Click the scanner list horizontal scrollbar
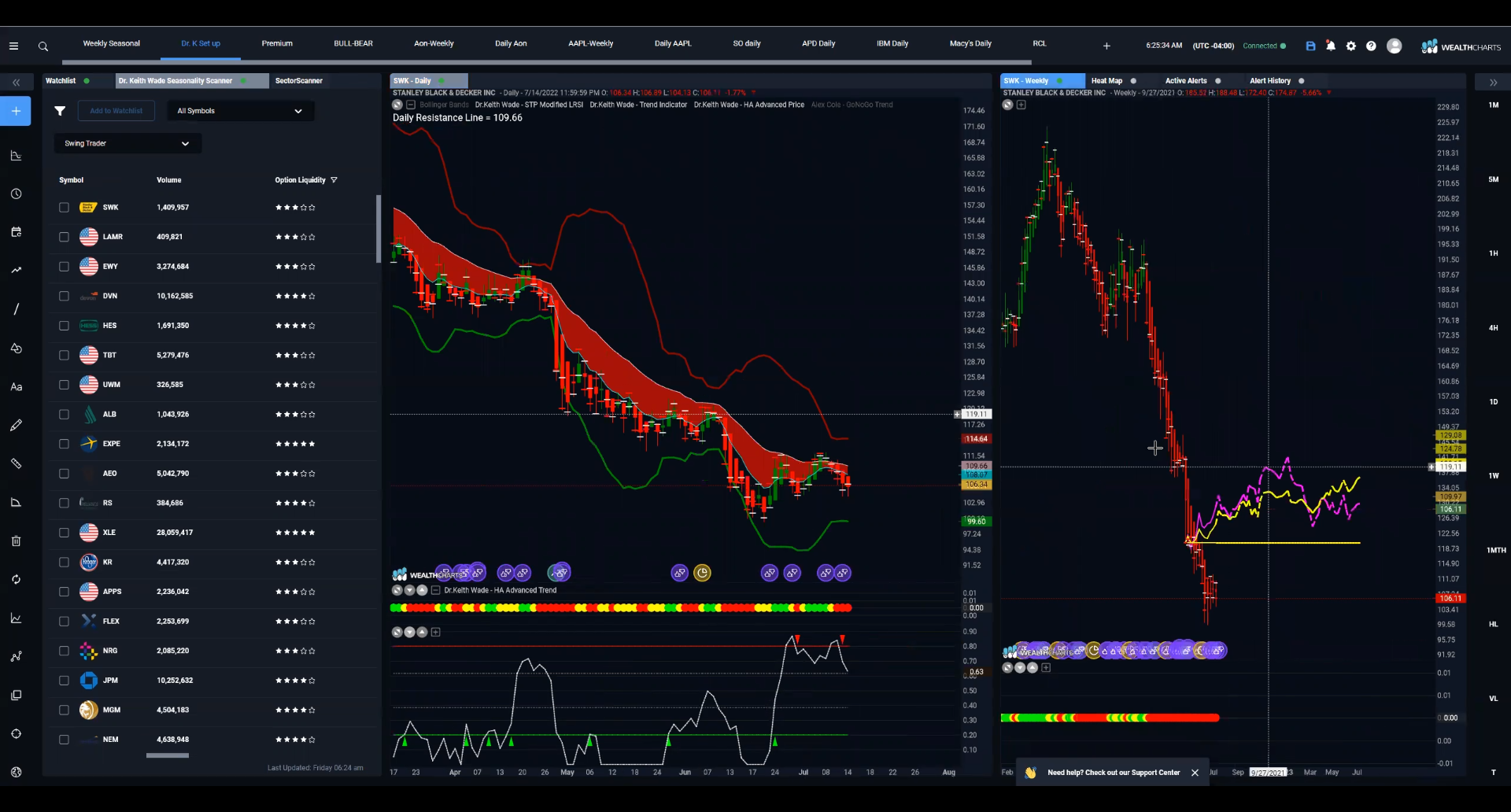 coord(168,755)
